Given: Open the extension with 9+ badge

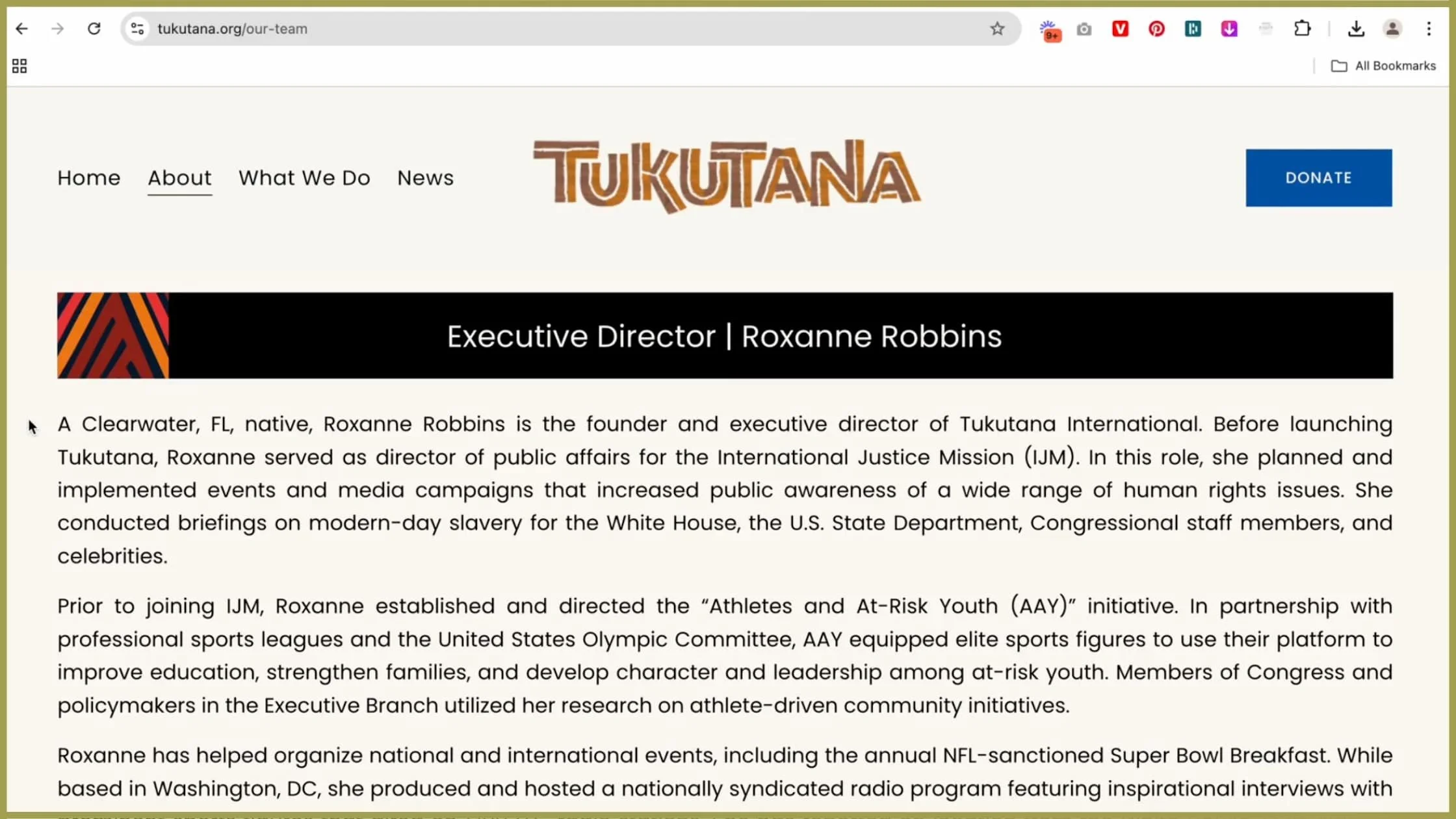Looking at the screenshot, I should (x=1048, y=30).
